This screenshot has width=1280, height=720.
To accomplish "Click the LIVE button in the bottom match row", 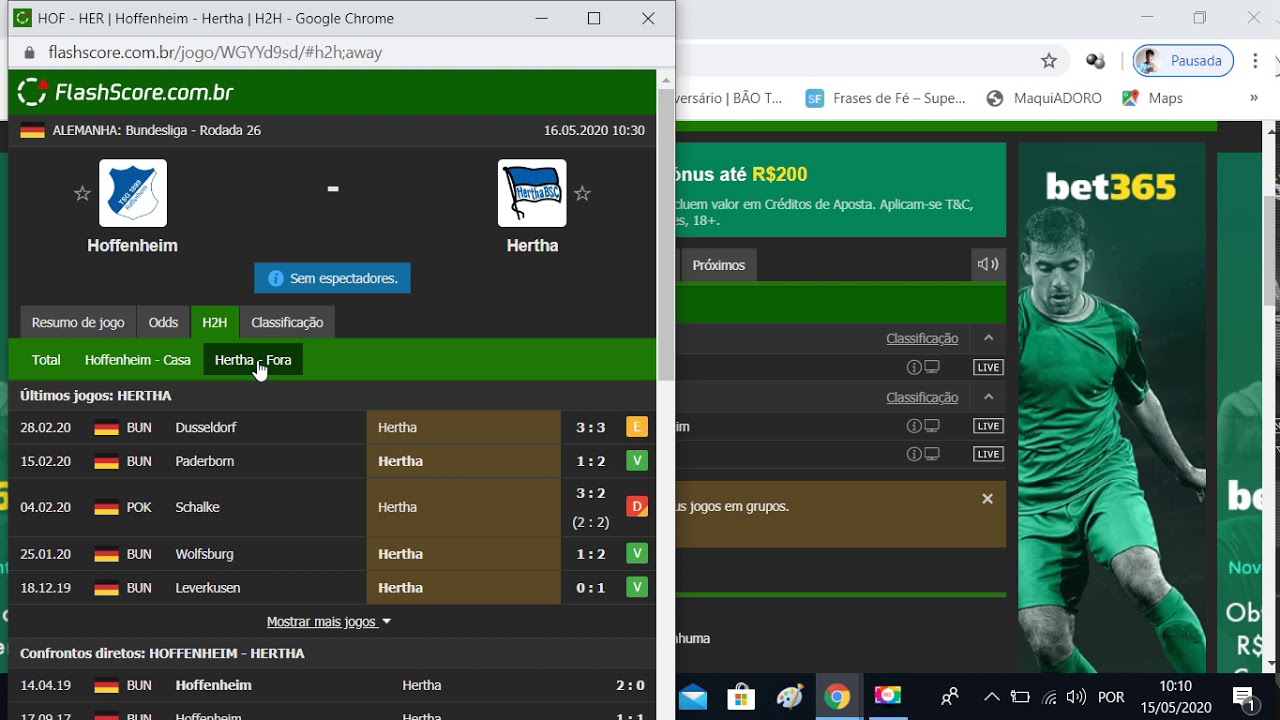I will 988,454.
